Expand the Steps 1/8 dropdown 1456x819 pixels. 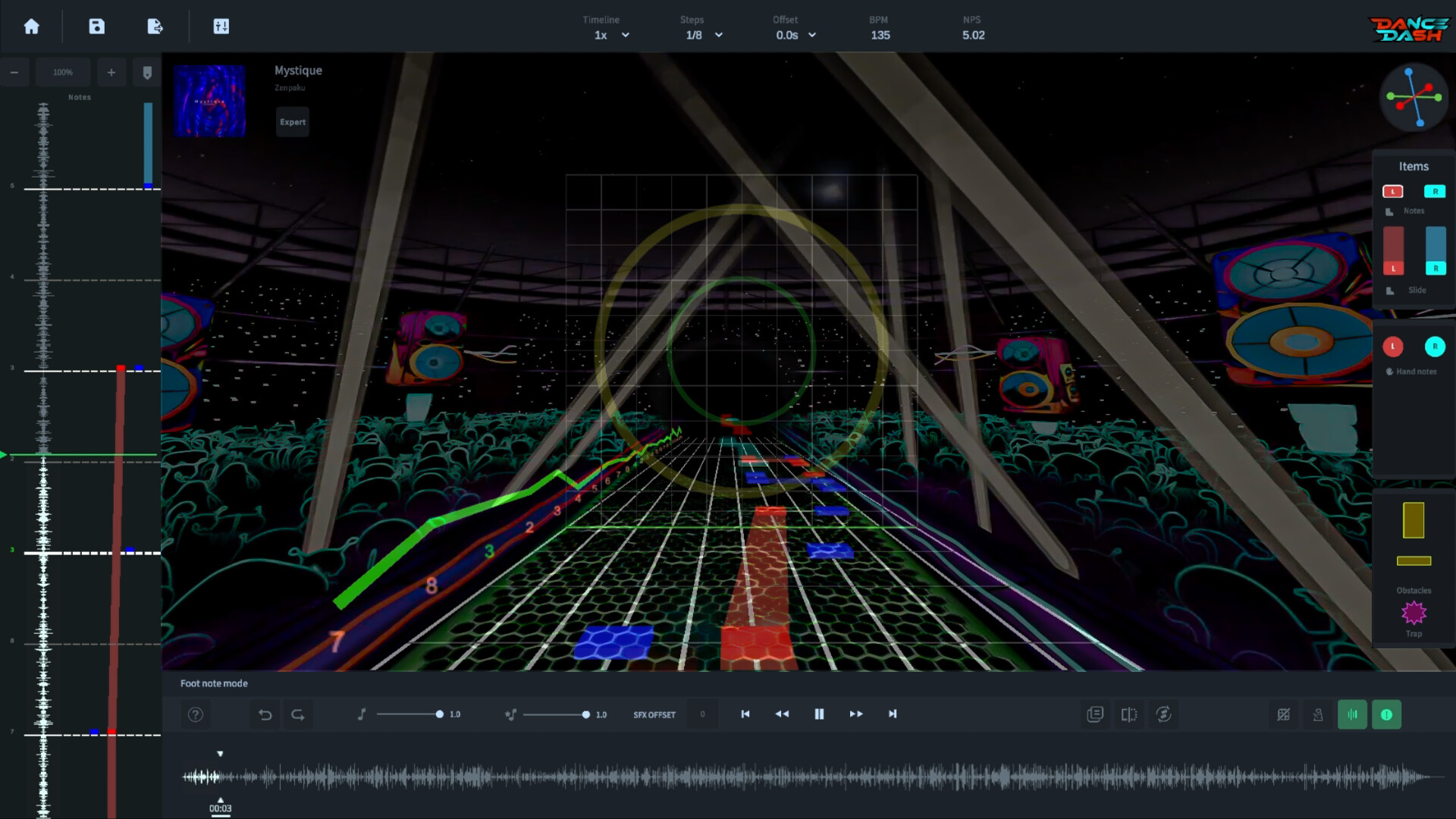click(702, 35)
